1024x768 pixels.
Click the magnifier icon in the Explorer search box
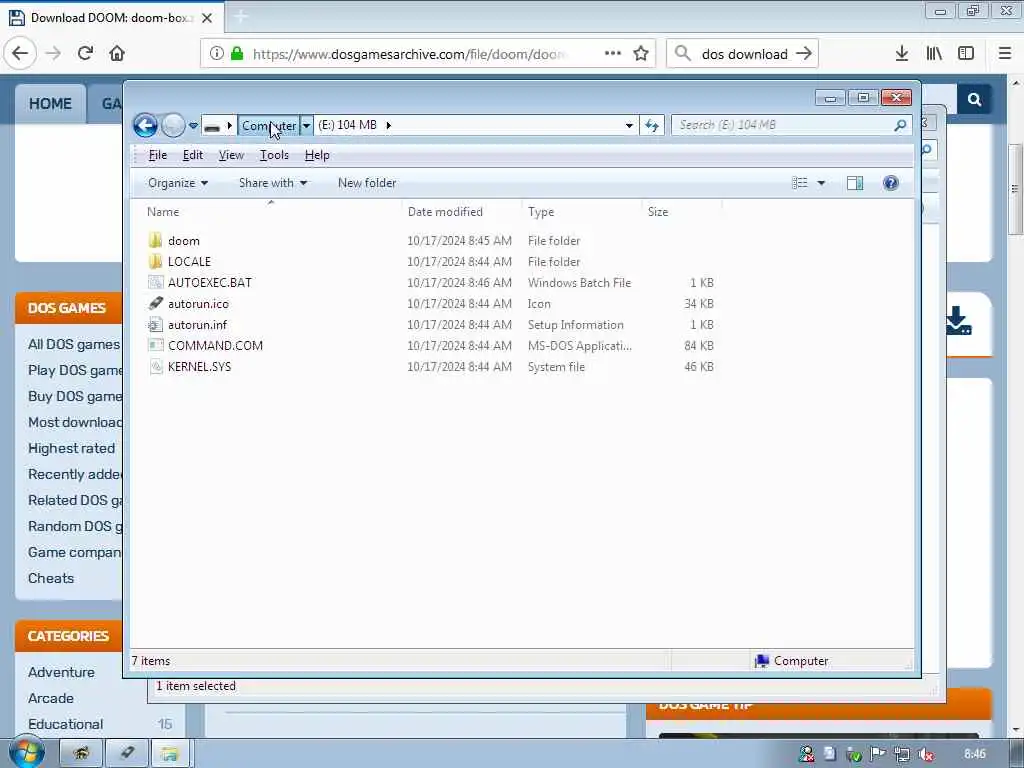click(x=900, y=125)
